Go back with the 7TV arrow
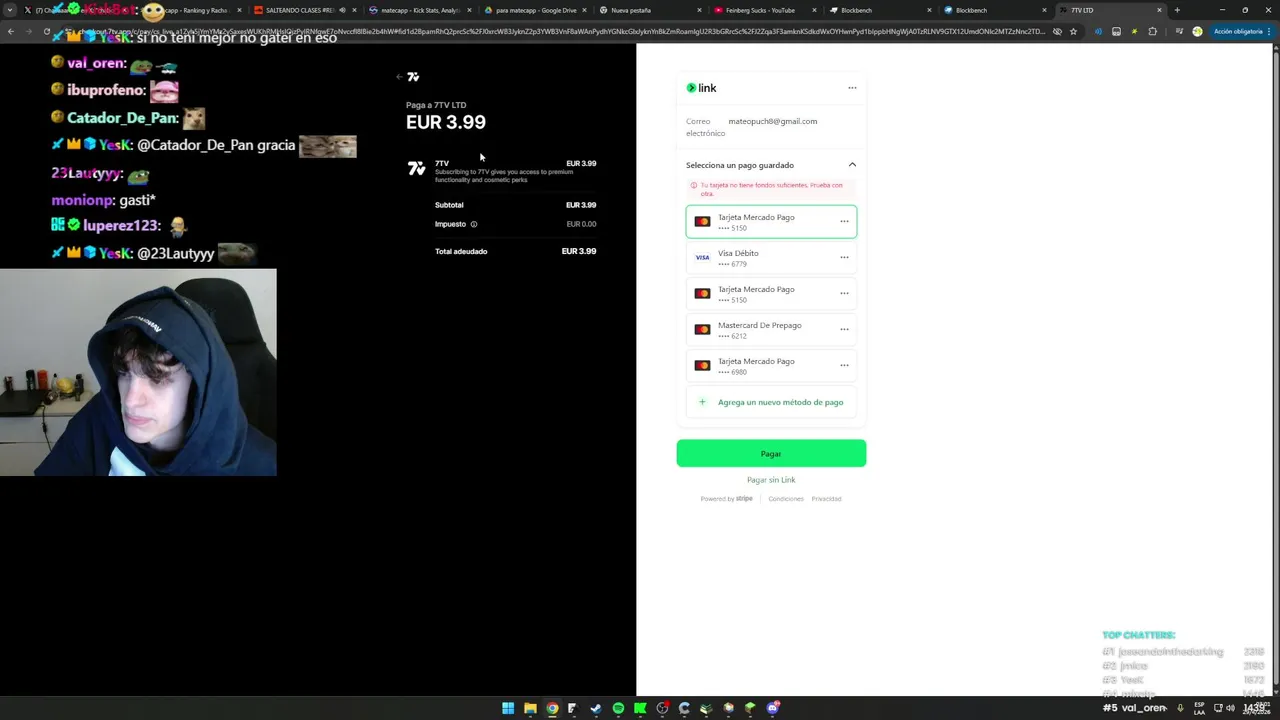The height and width of the screenshot is (720, 1280). [399, 77]
